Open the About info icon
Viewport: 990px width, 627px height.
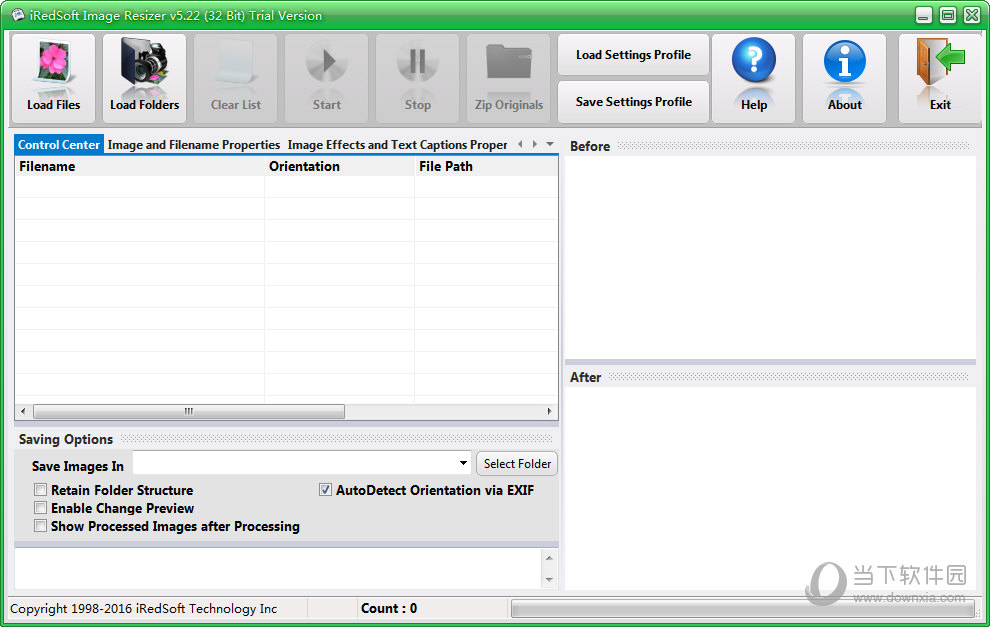845,62
